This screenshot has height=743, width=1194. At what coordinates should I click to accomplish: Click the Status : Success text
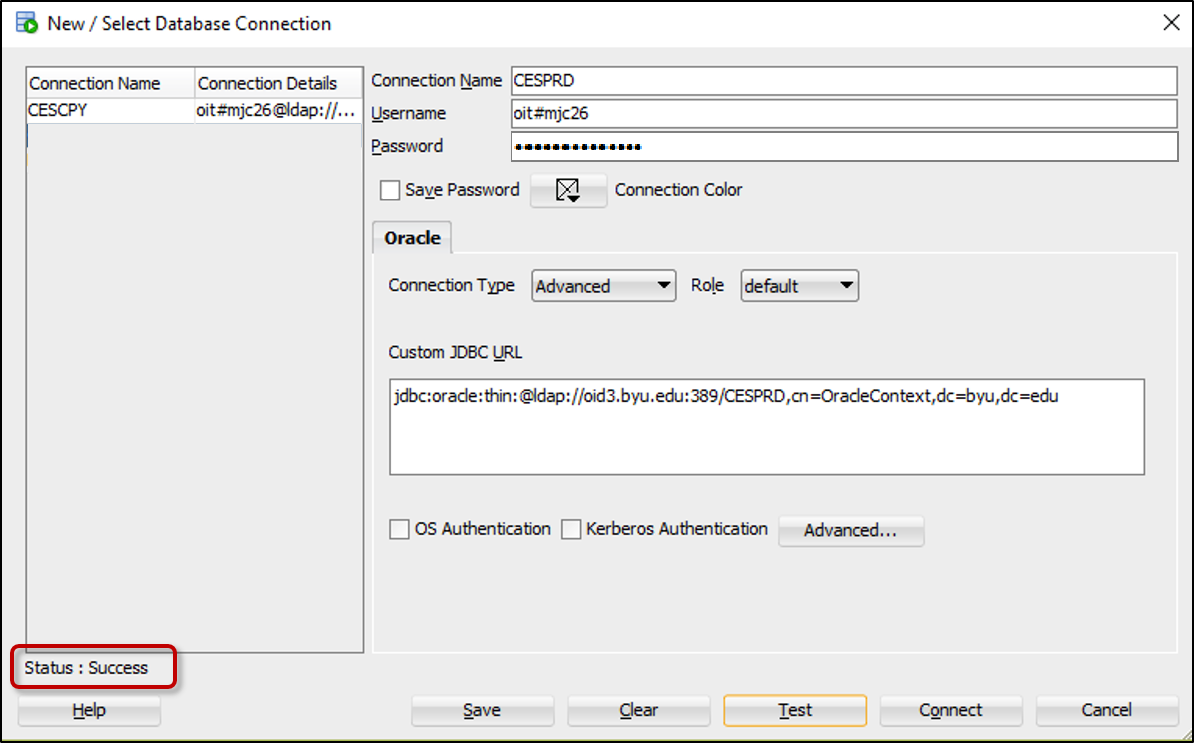[x=86, y=668]
